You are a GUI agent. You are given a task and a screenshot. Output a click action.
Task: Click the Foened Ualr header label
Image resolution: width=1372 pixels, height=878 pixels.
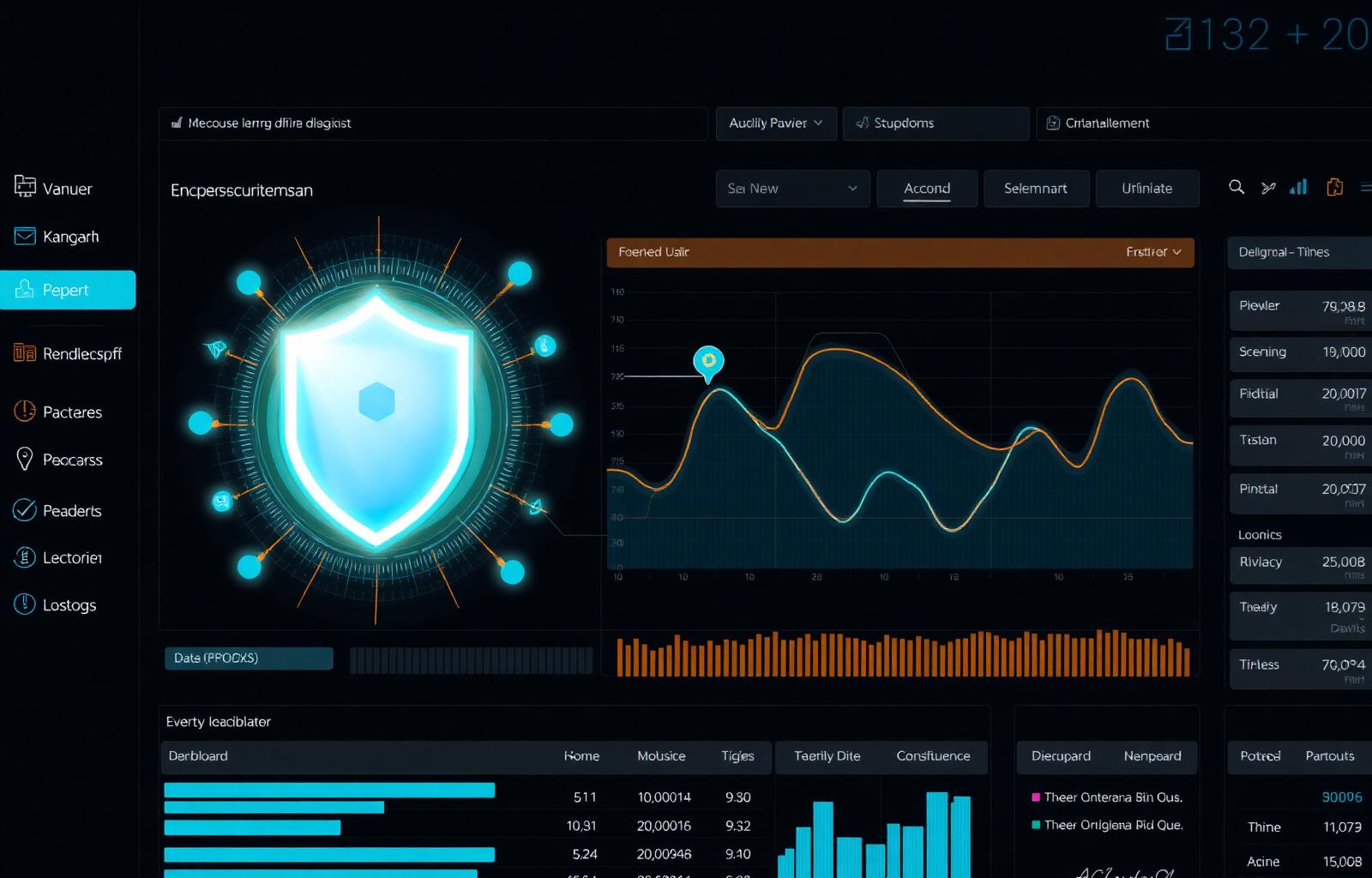tap(653, 252)
